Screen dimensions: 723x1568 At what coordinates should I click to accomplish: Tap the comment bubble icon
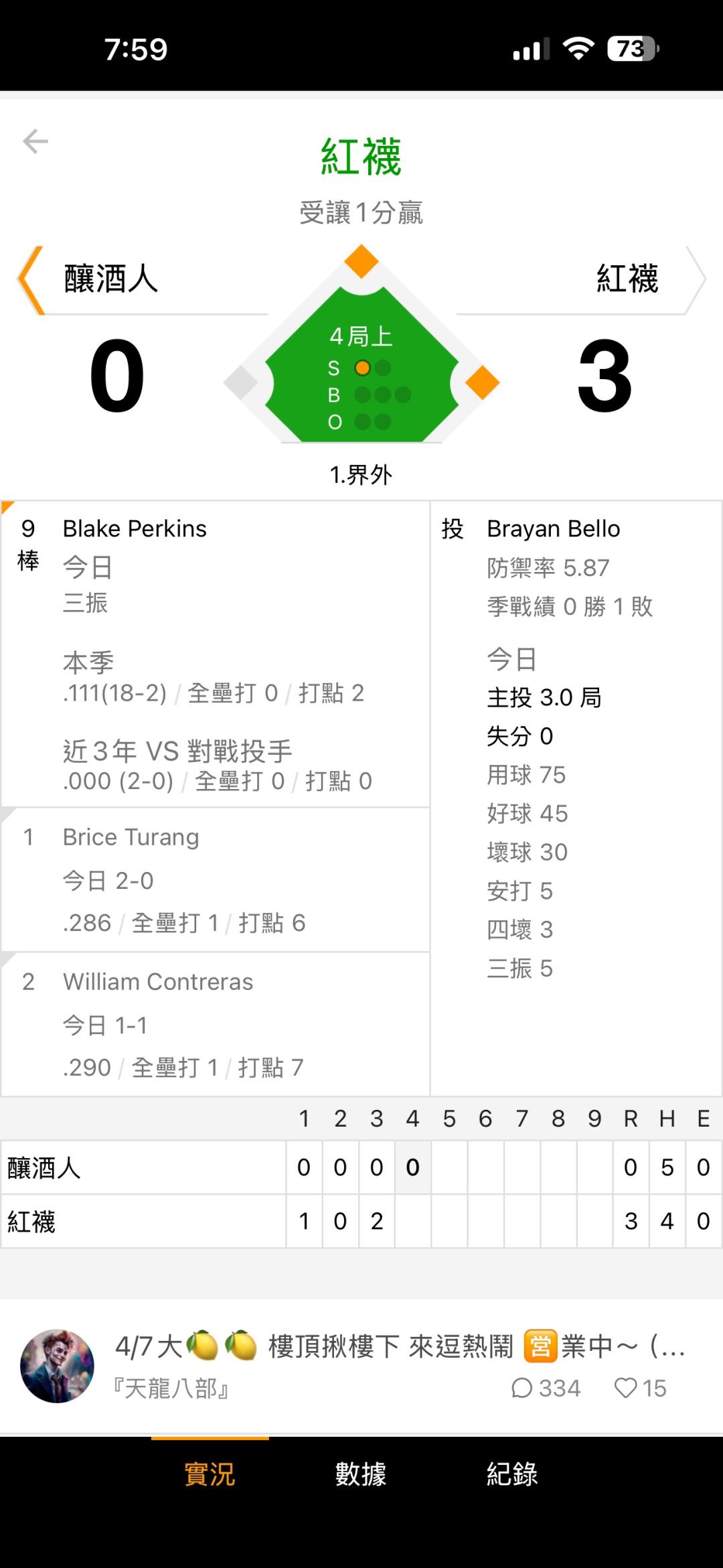coord(521,1388)
